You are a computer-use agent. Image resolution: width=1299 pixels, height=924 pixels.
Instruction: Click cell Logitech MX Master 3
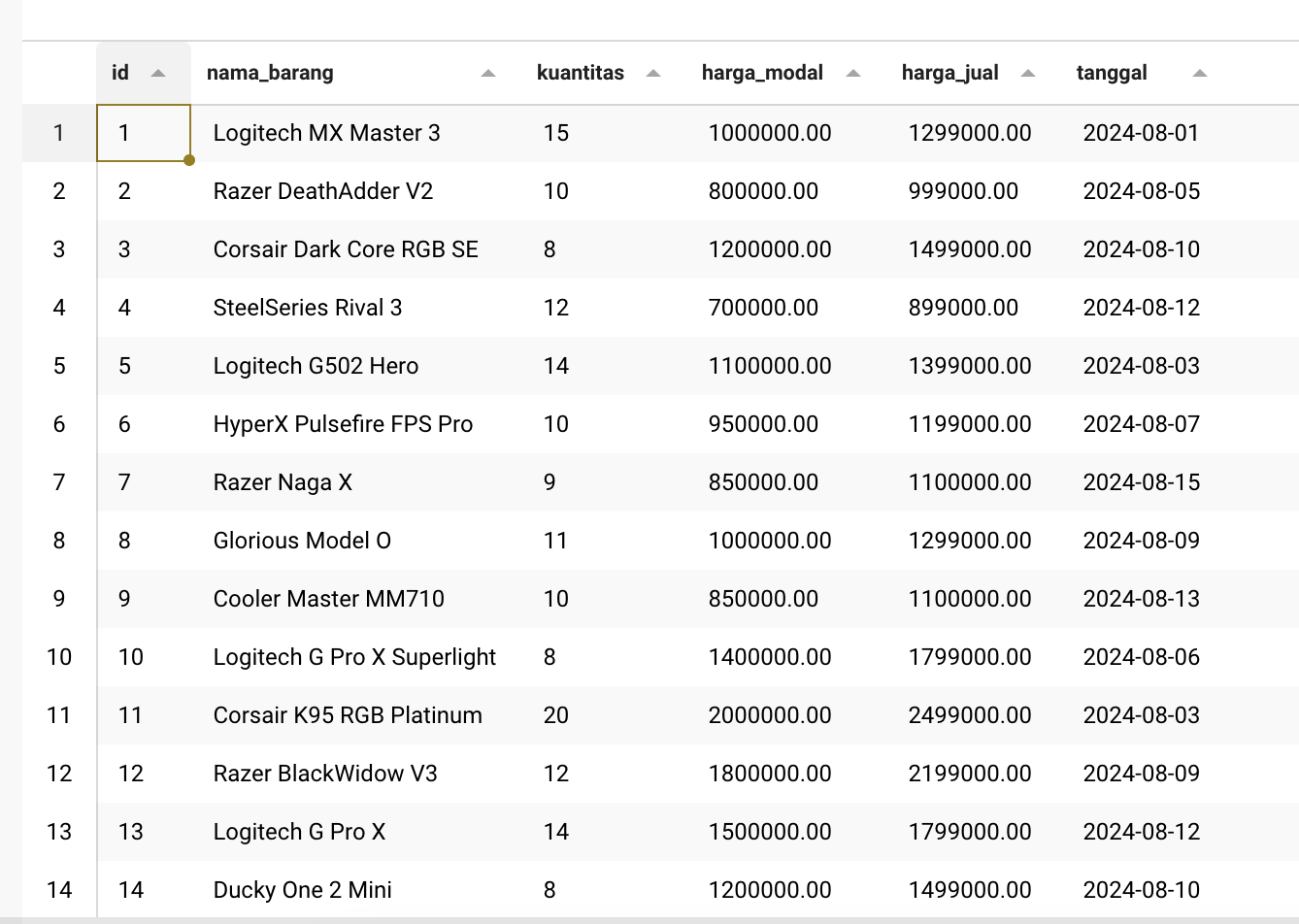click(x=326, y=133)
